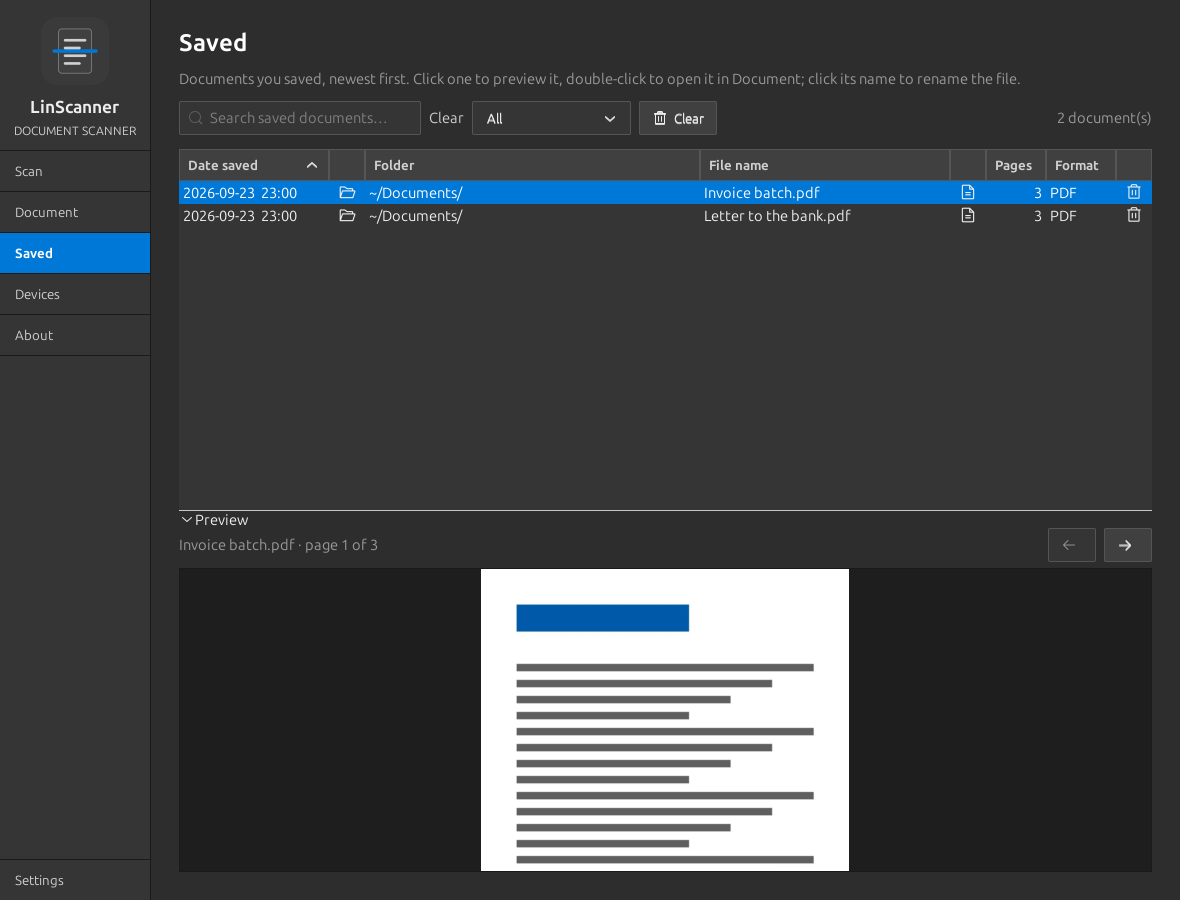
Task: Open the All filter dropdown
Action: tap(551, 118)
